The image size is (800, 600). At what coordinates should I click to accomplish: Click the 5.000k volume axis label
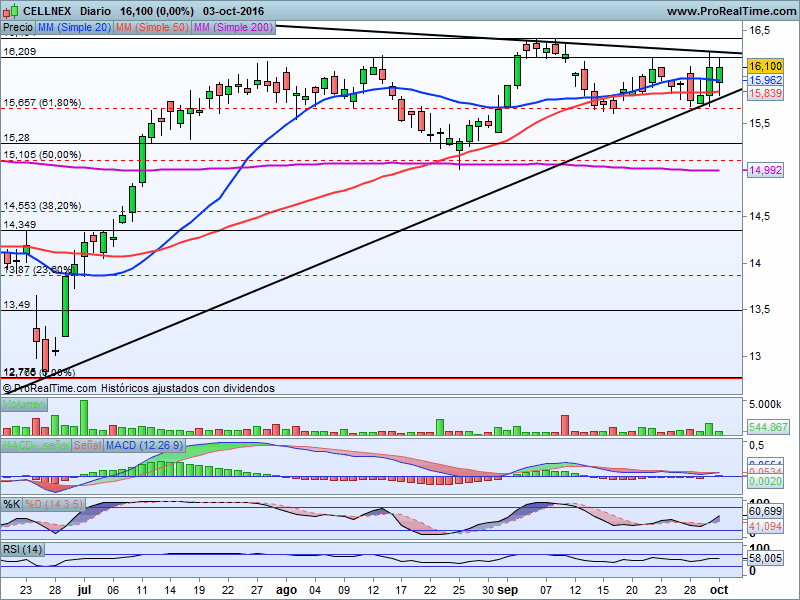coord(765,405)
